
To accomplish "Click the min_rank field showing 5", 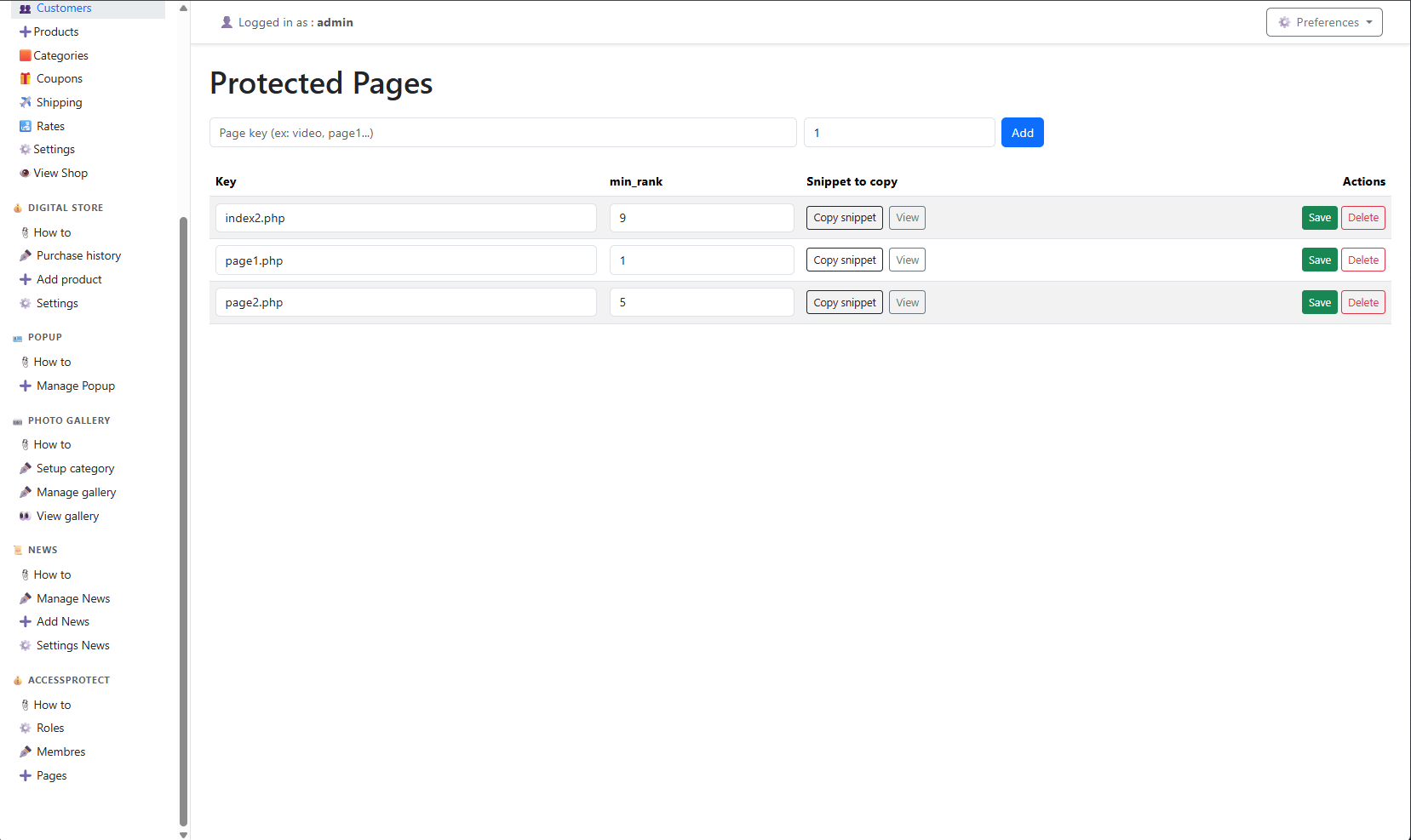I will [x=702, y=302].
